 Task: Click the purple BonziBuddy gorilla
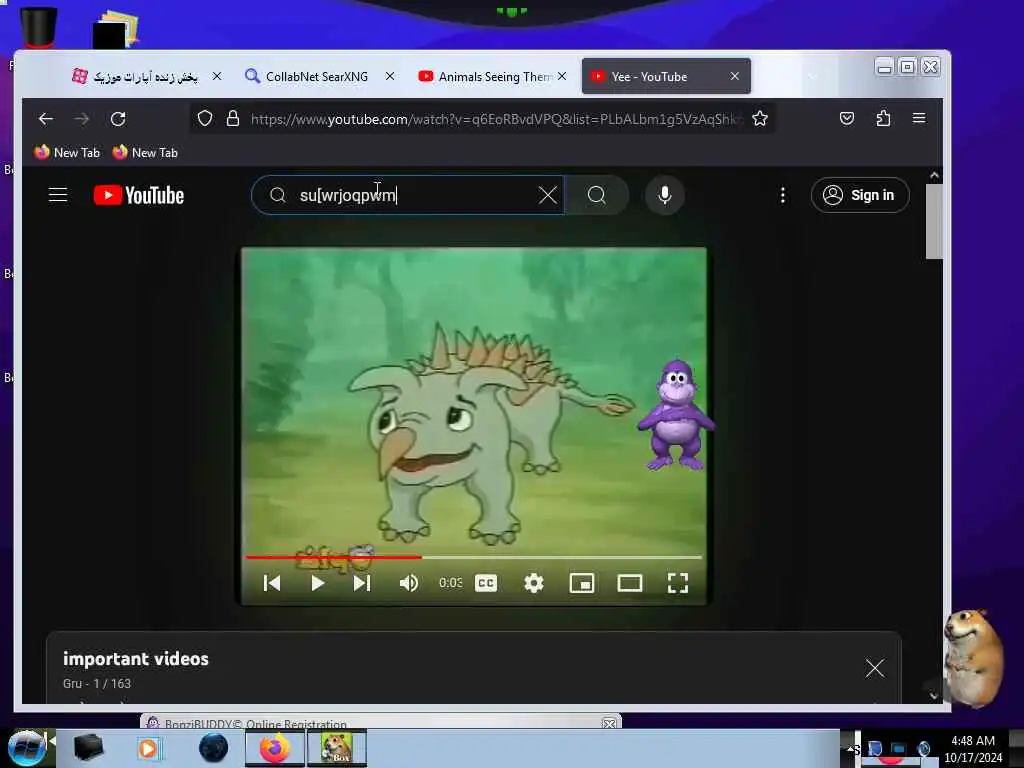675,415
